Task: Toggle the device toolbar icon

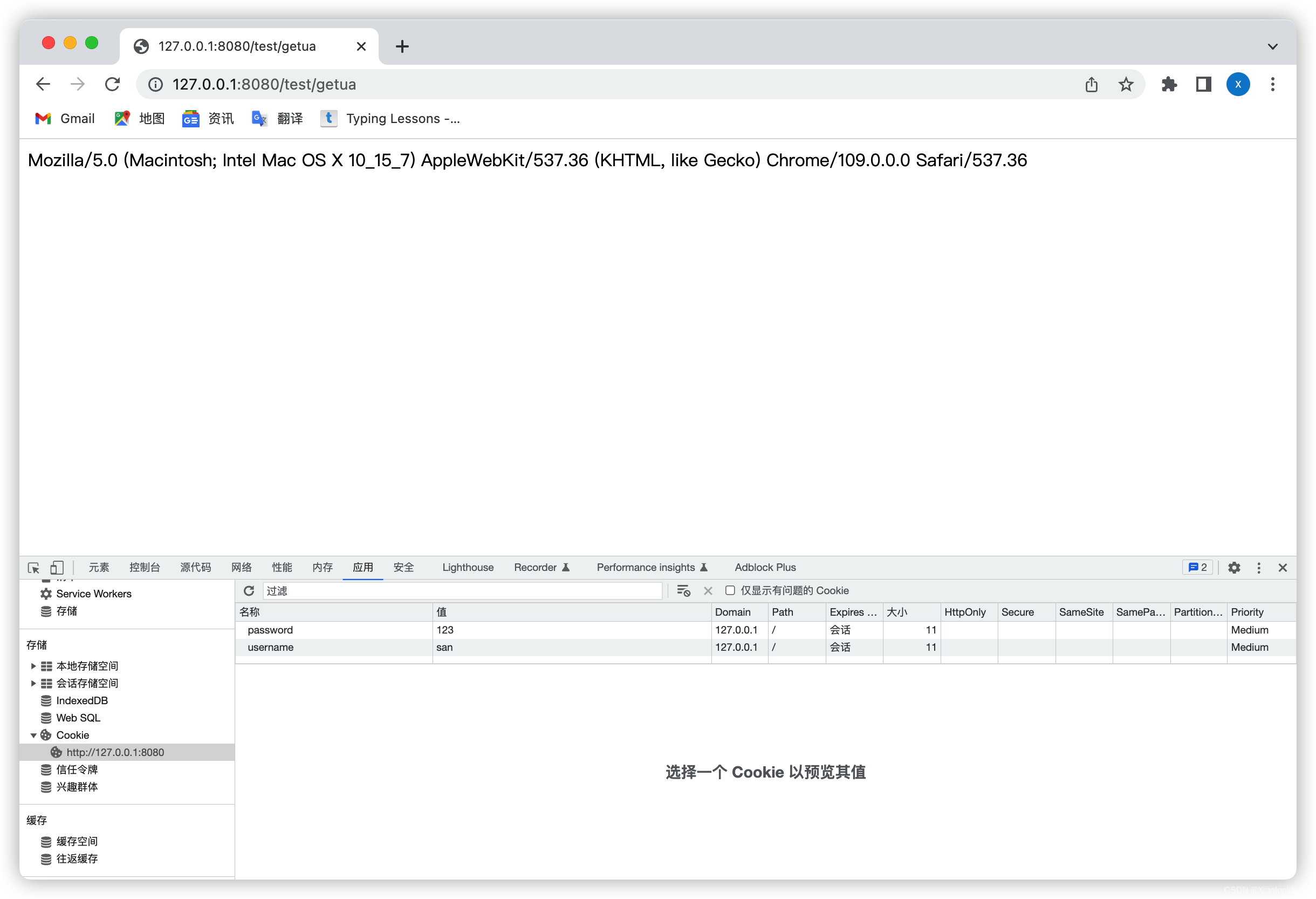Action: 57,568
